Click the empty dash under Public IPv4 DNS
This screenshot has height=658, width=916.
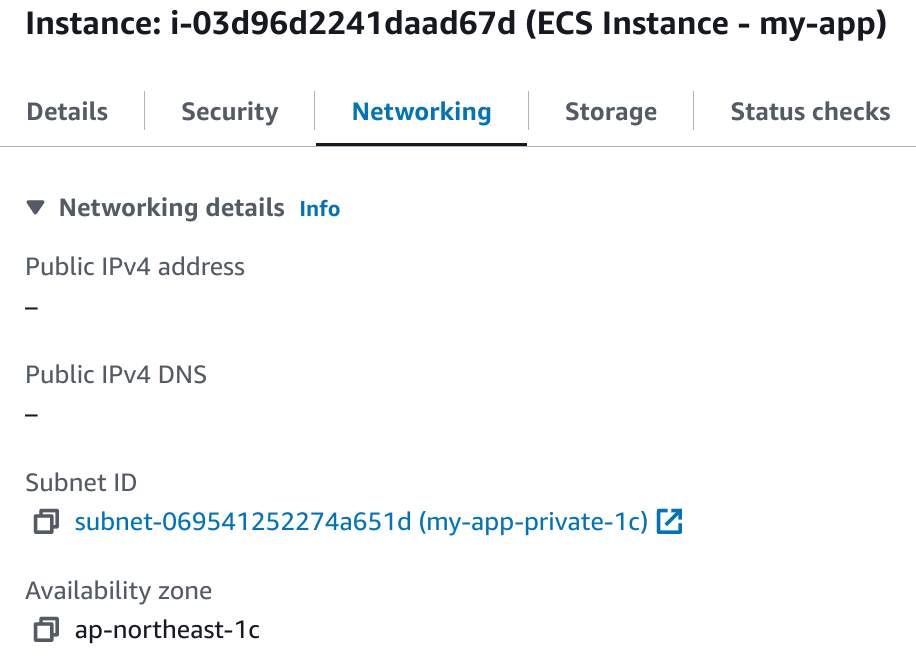pyautogui.click(x=32, y=414)
